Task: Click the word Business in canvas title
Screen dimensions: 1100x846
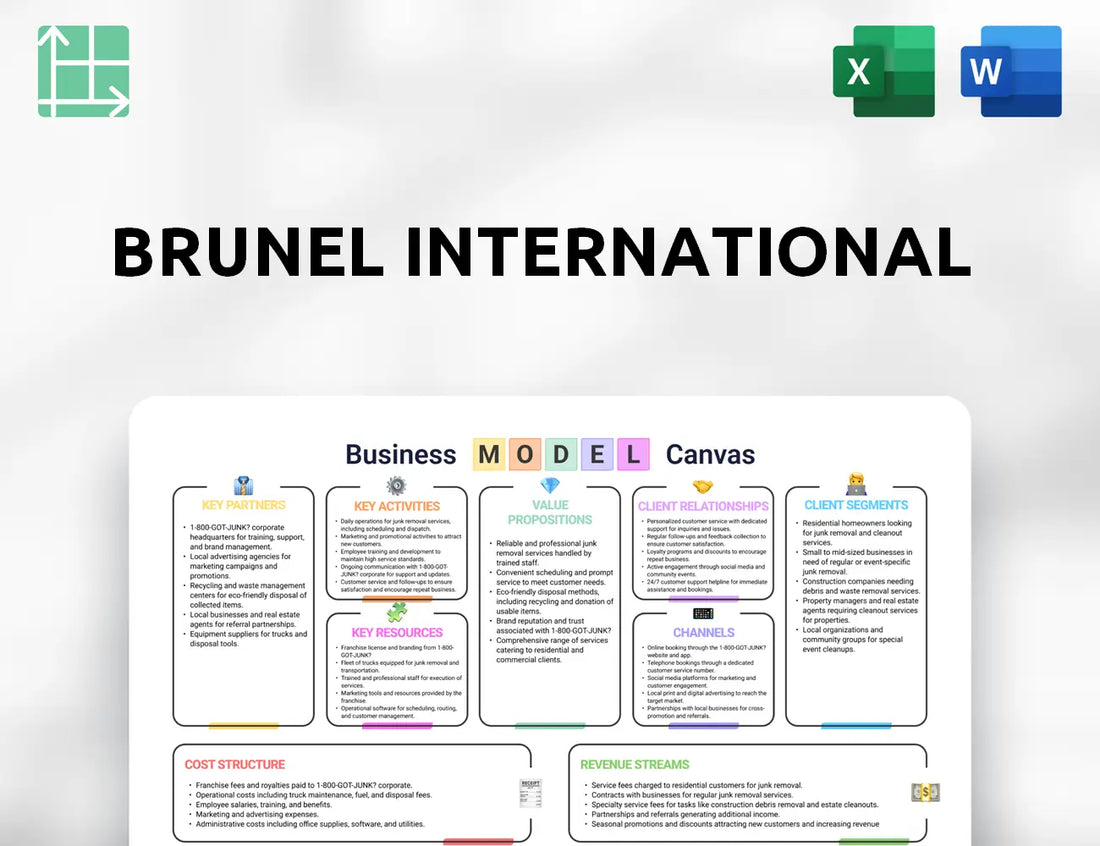Action: [401, 455]
